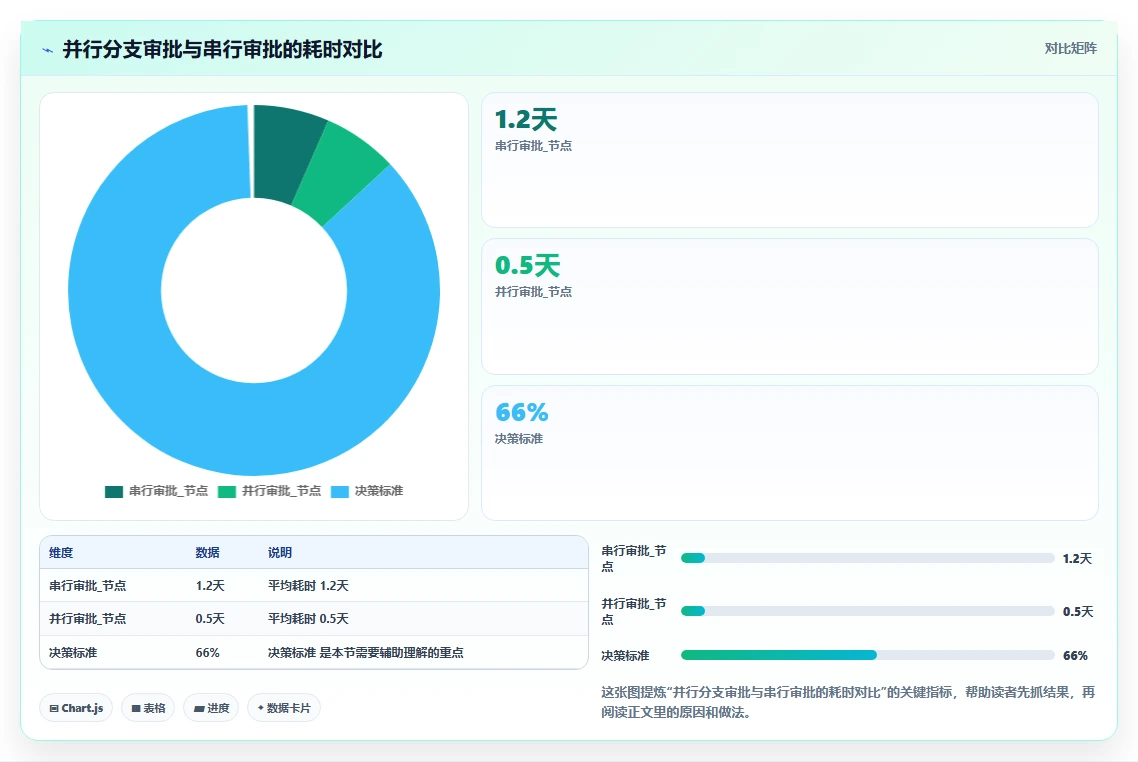The width and height of the screenshot is (1138, 762).
Task: Click table cell 平均耗时 1.2天
Action: [x=308, y=586]
